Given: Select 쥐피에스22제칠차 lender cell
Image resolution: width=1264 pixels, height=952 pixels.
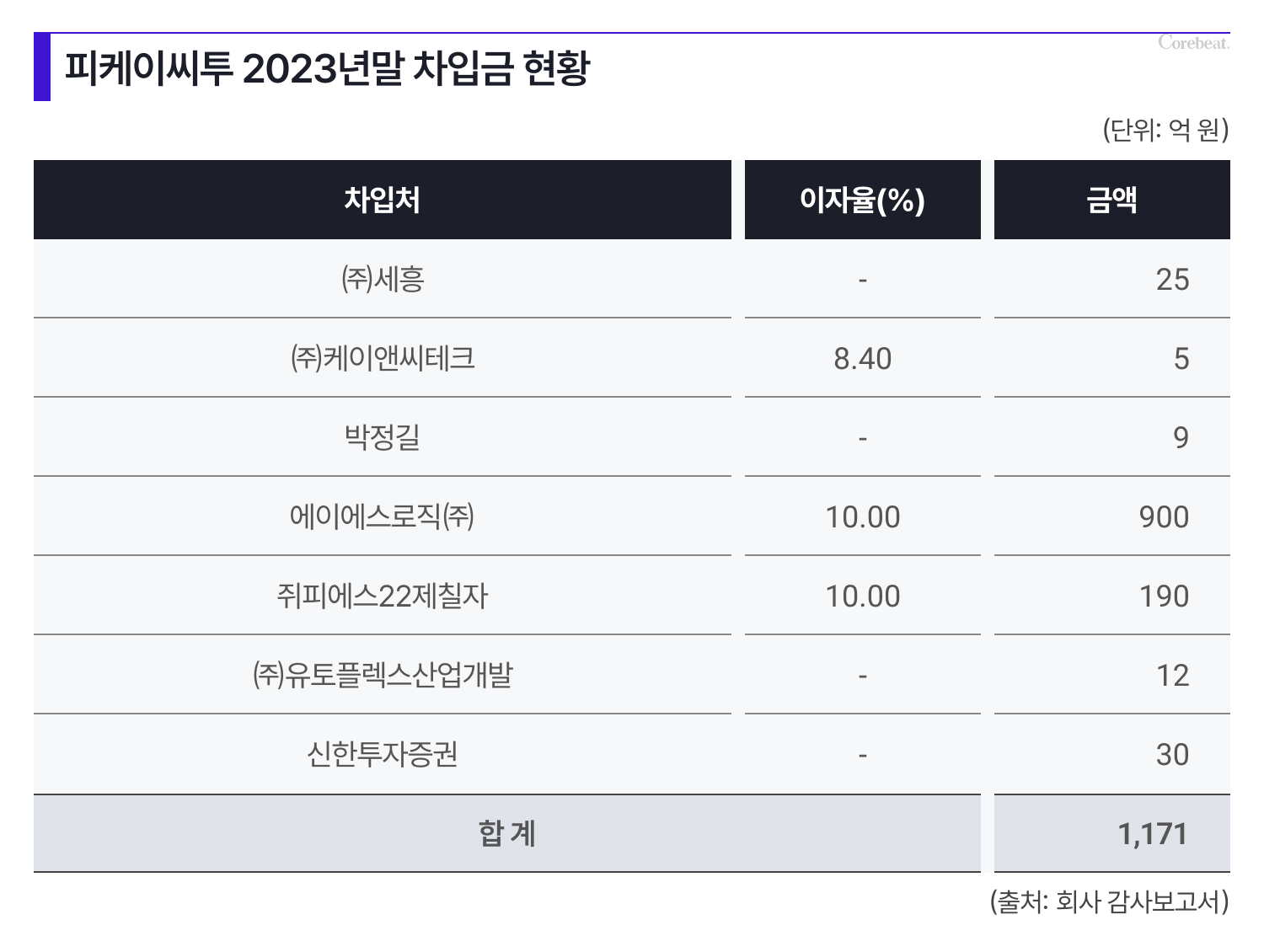Looking at the screenshot, I should pos(383,596).
